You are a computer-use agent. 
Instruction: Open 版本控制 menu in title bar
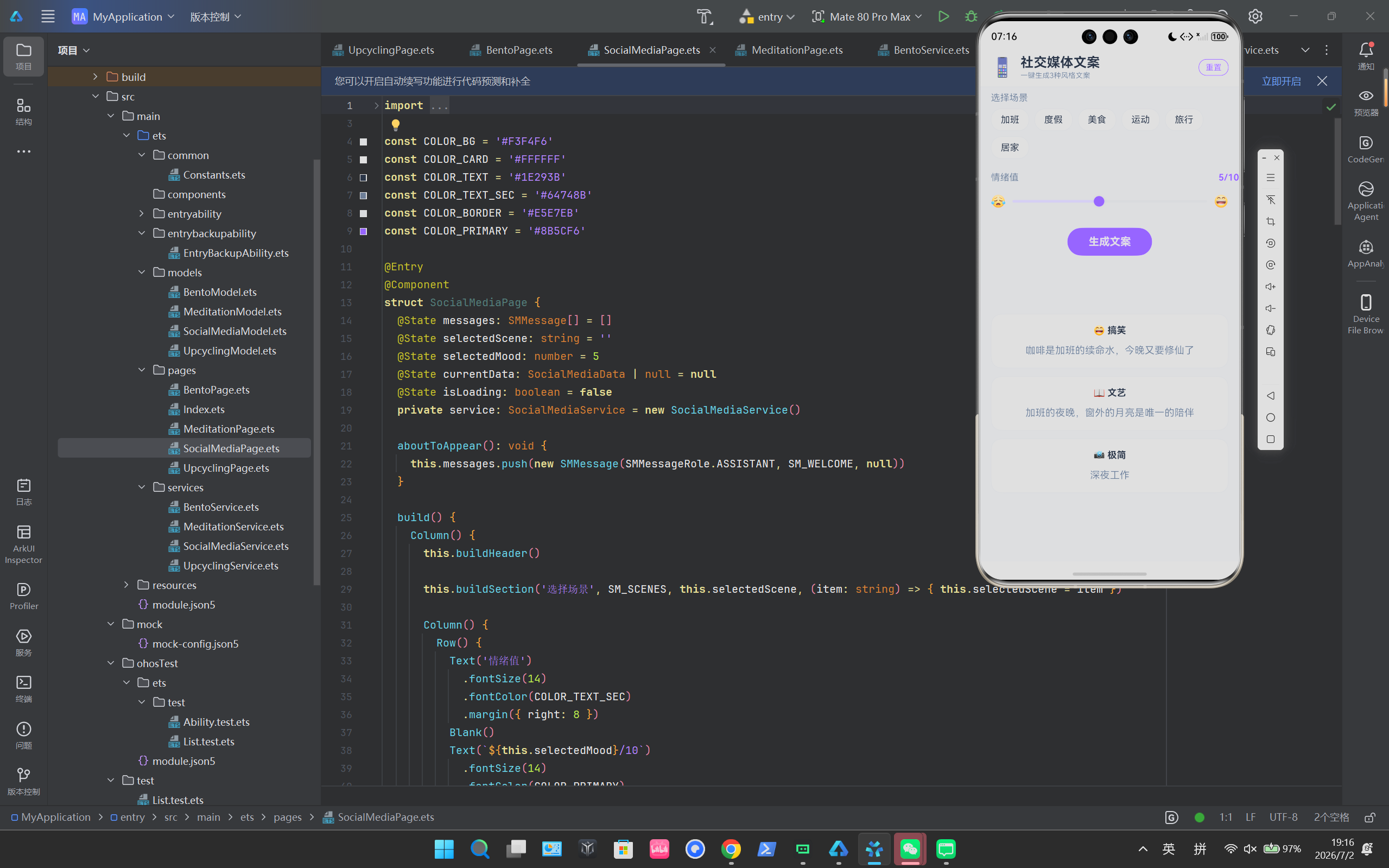point(215,17)
